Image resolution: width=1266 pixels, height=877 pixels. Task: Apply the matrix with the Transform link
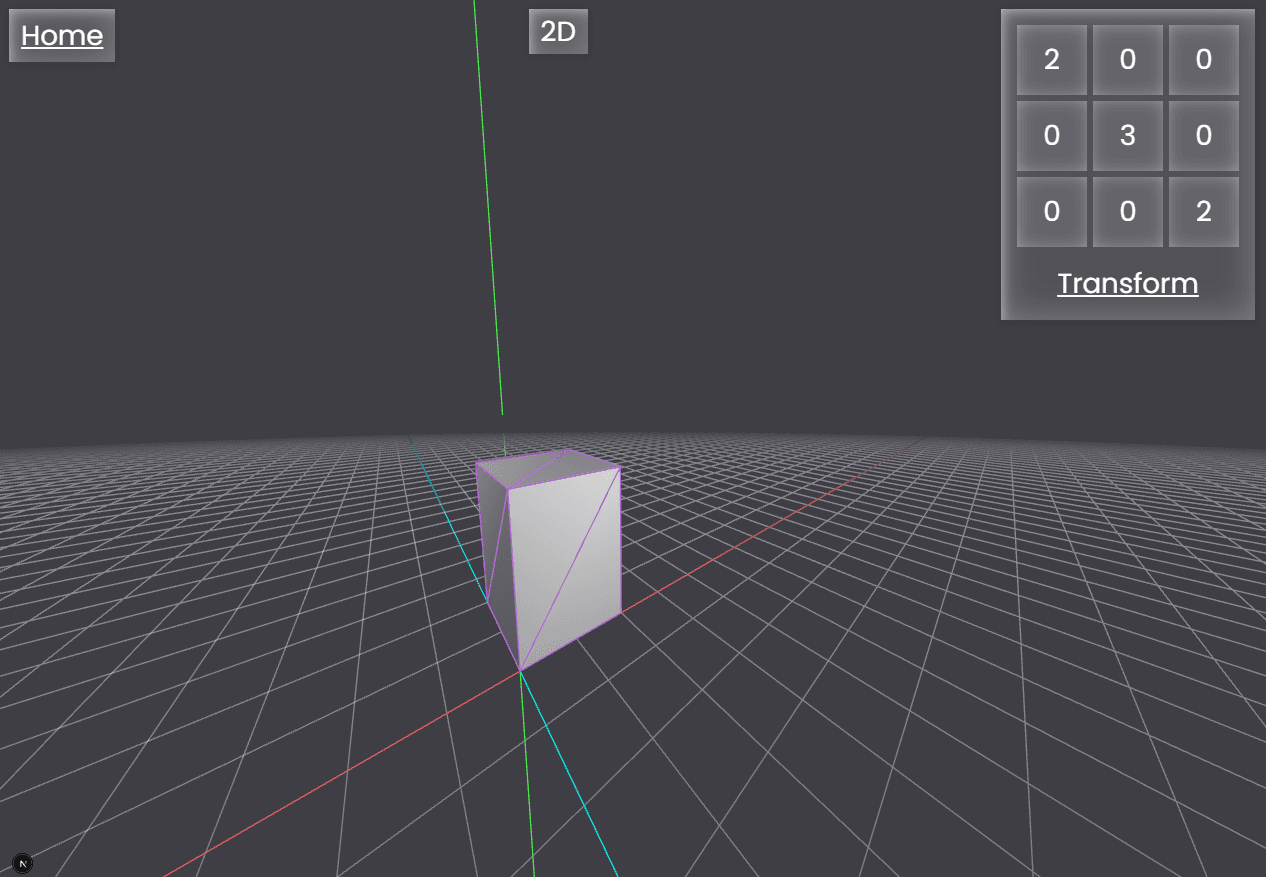click(x=1127, y=284)
